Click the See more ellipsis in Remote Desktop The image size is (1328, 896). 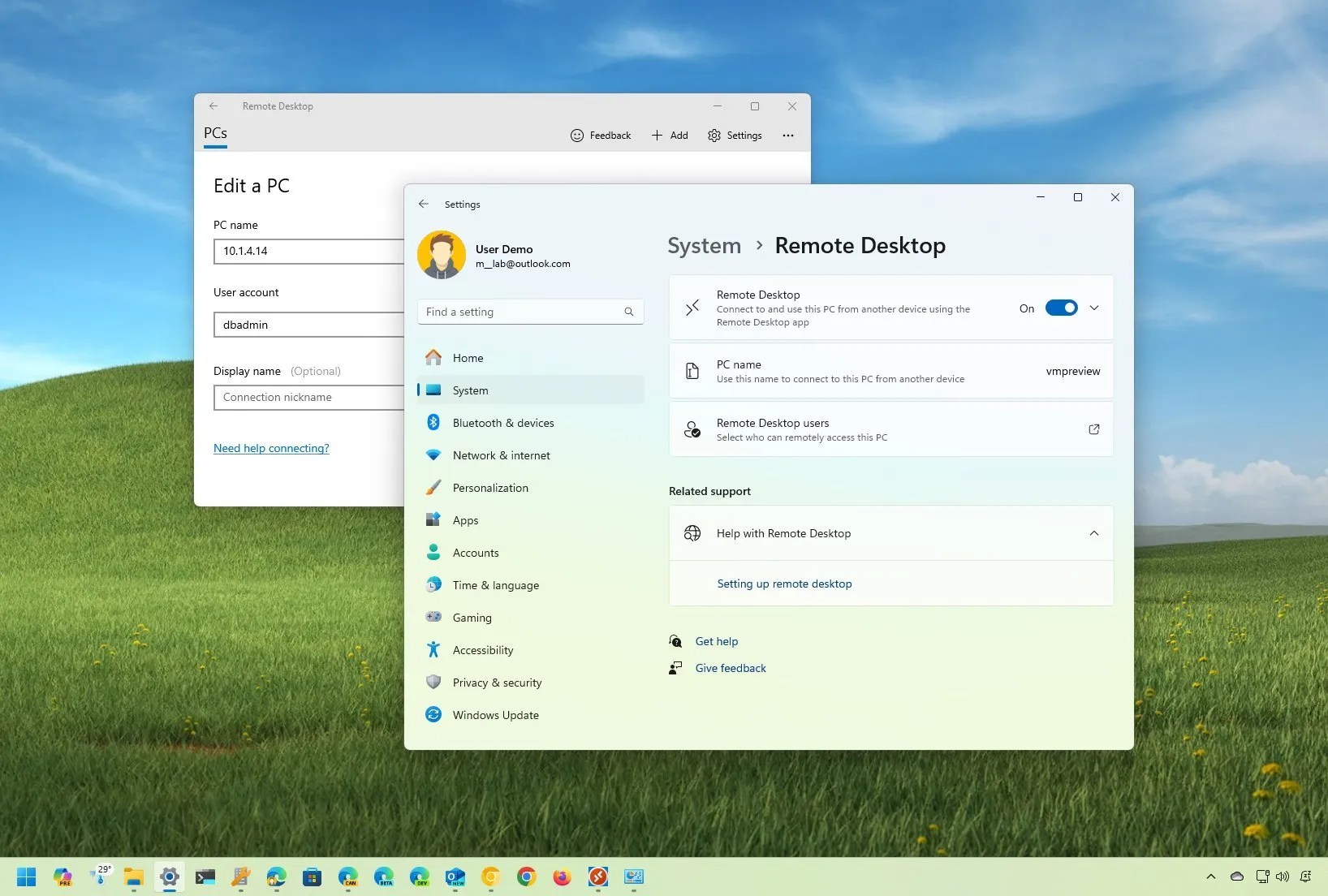(x=787, y=136)
